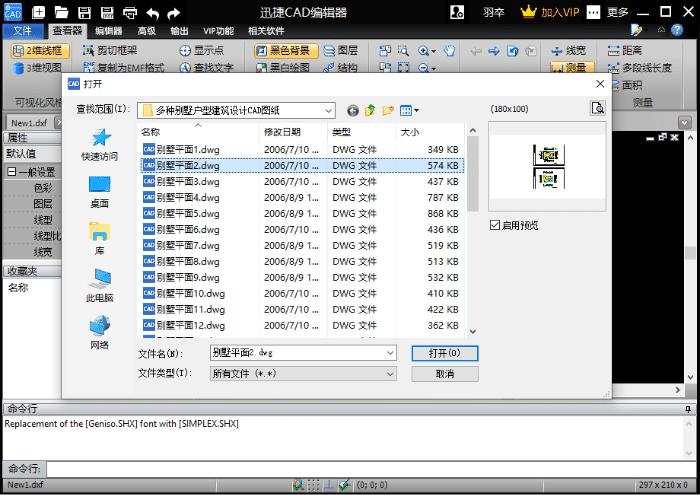This screenshot has width=700, height=495.
Task: Open Libraries (库) location in sidebar
Action: pyautogui.click(x=99, y=238)
